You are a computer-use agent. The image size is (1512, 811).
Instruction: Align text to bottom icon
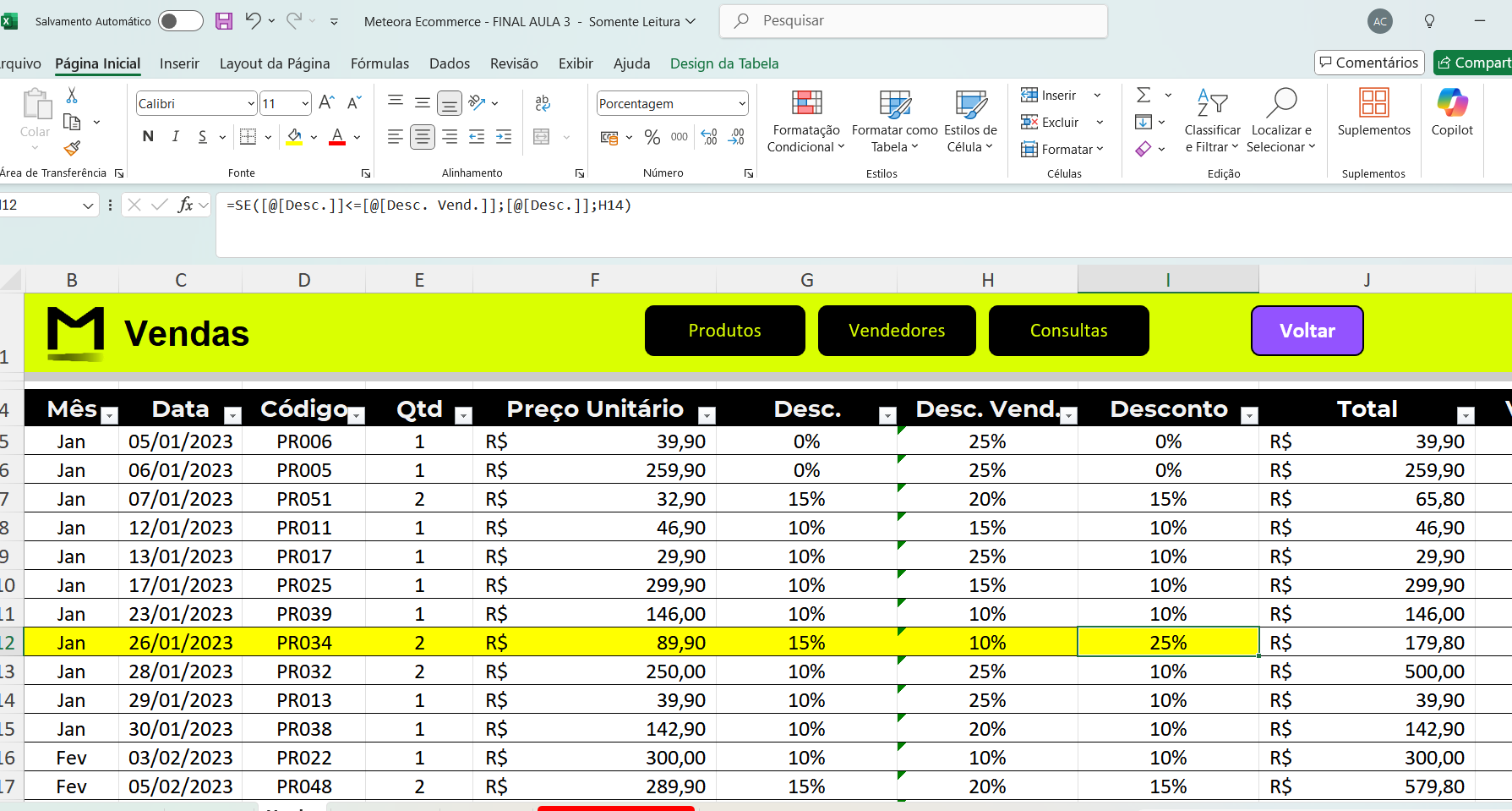pos(450,103)
